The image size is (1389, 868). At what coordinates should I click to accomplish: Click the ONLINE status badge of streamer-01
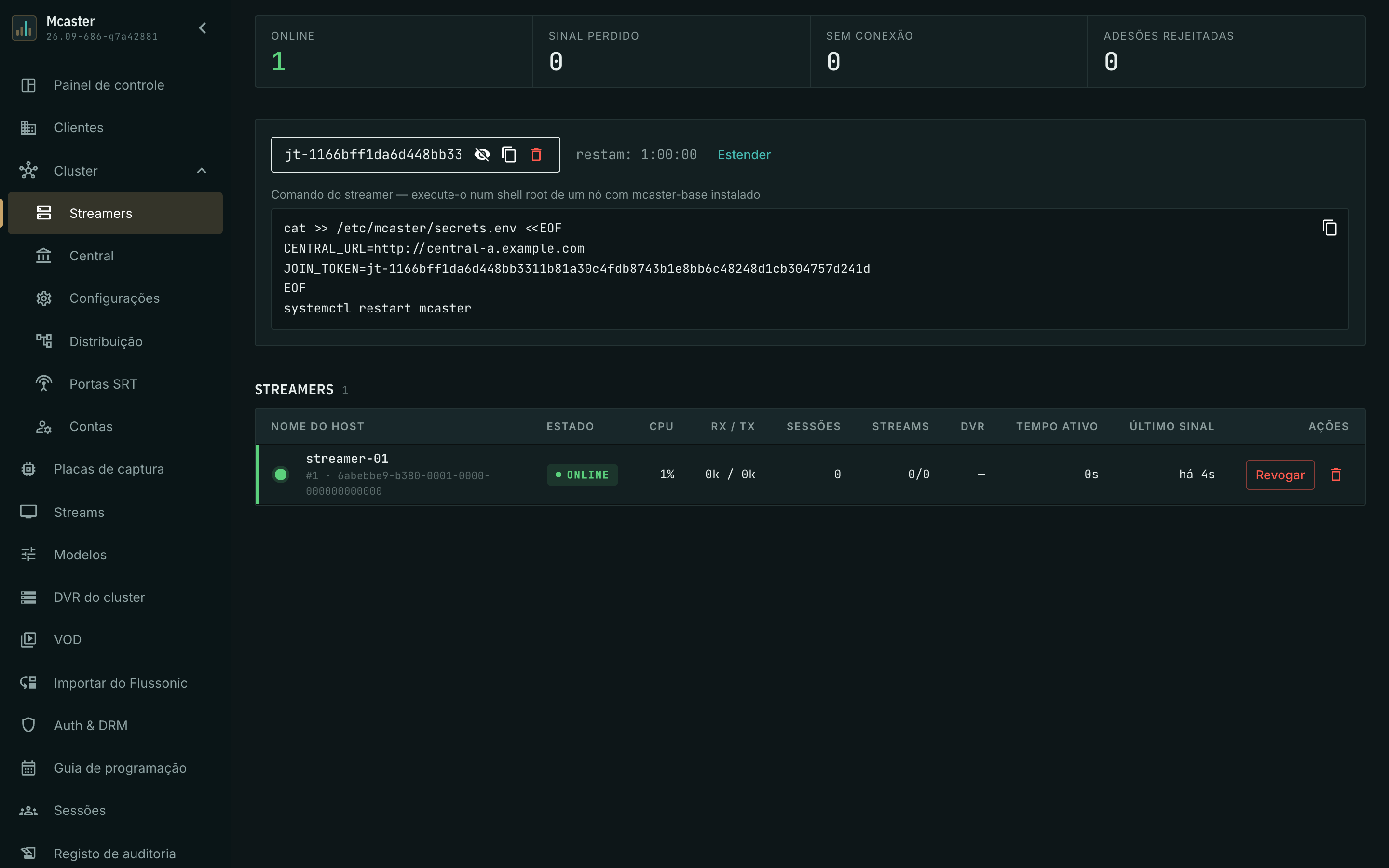coord(582,475)
